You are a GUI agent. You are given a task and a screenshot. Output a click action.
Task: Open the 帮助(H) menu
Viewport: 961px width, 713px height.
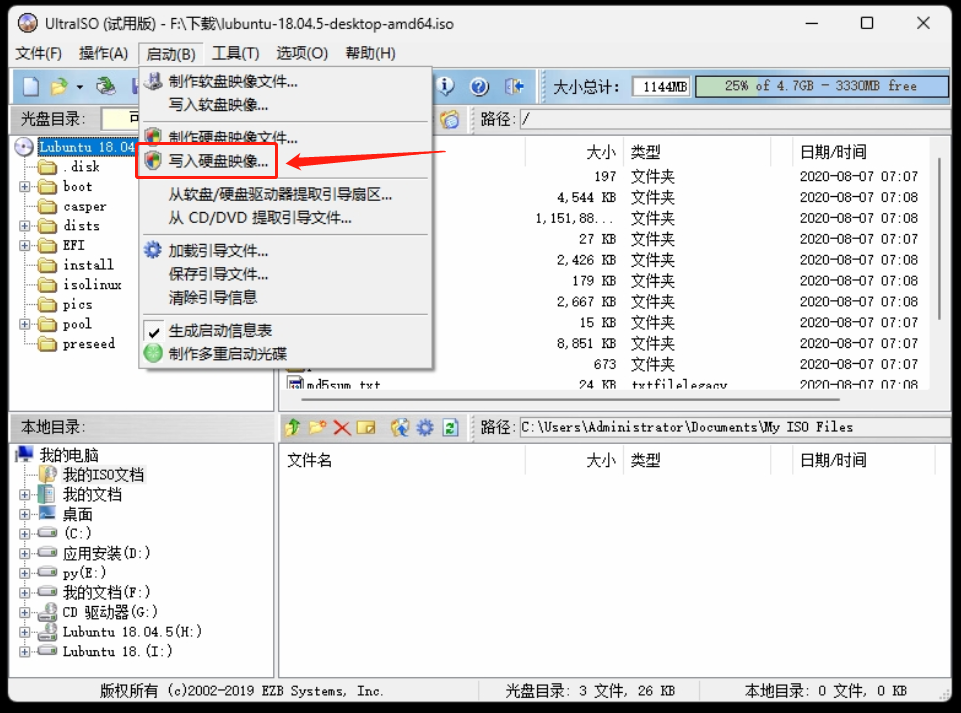tap(370, 53)
